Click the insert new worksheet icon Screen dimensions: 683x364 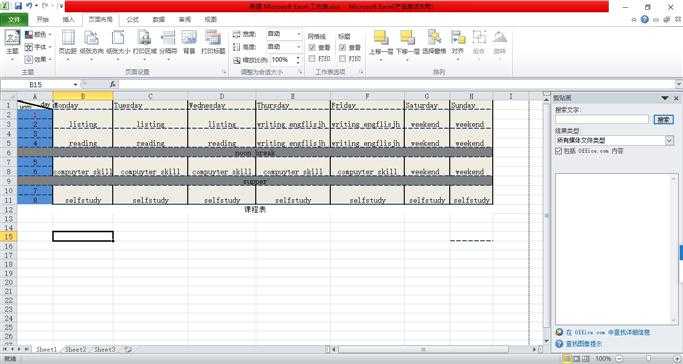[128, 349]
